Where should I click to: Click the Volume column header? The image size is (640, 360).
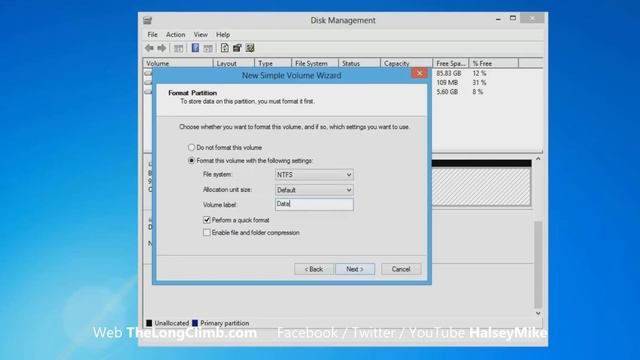click(178, 63)
